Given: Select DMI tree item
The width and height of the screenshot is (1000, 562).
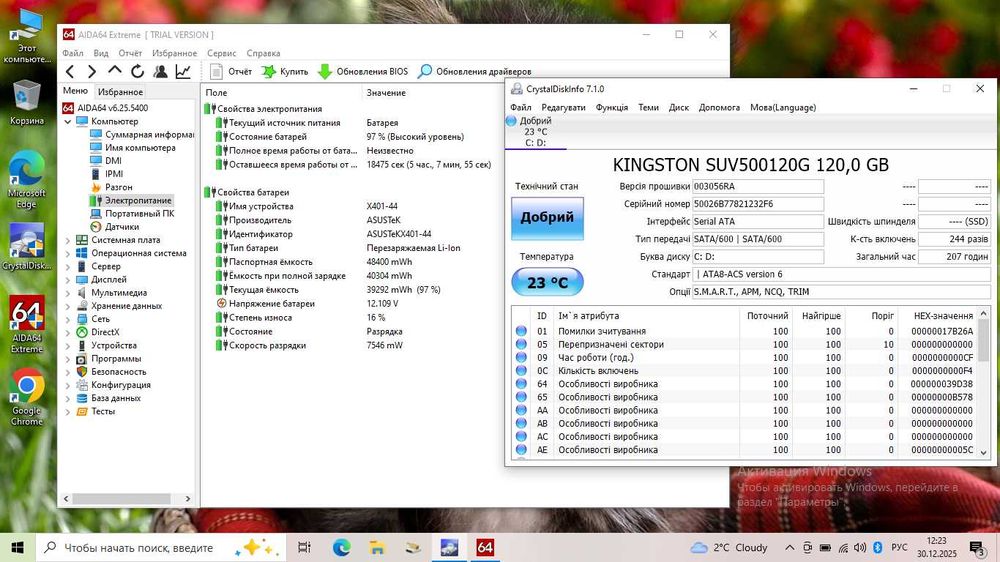Looking at the screenshot, I should (106, 161).
